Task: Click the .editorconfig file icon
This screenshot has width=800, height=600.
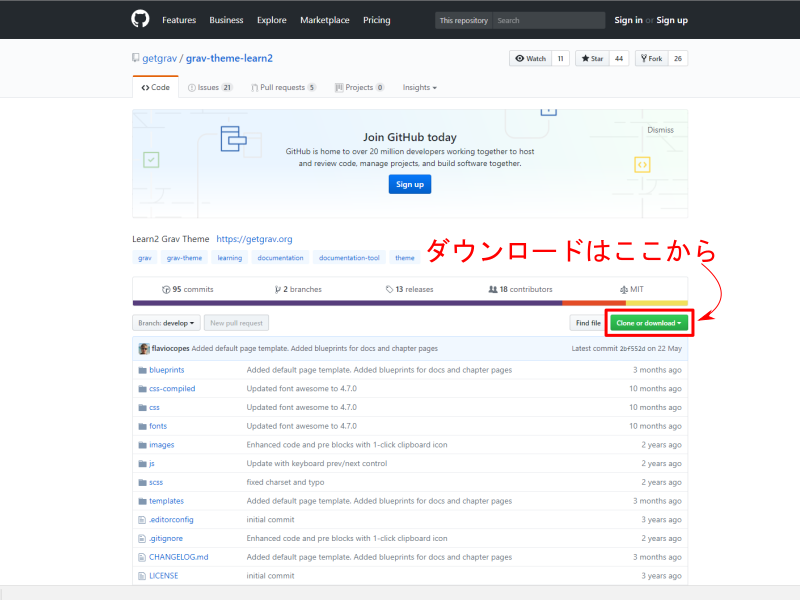Action: 142,520
